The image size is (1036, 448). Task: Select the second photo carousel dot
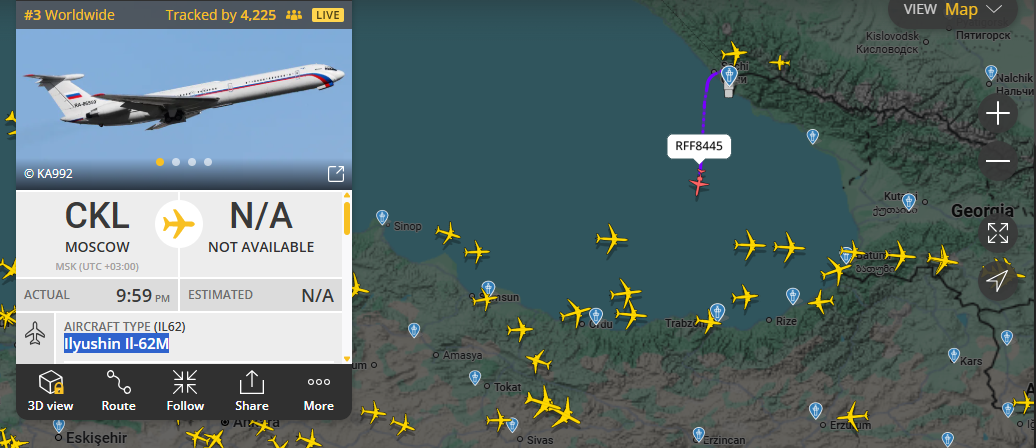pyautogui.click(x=176, y=162)
